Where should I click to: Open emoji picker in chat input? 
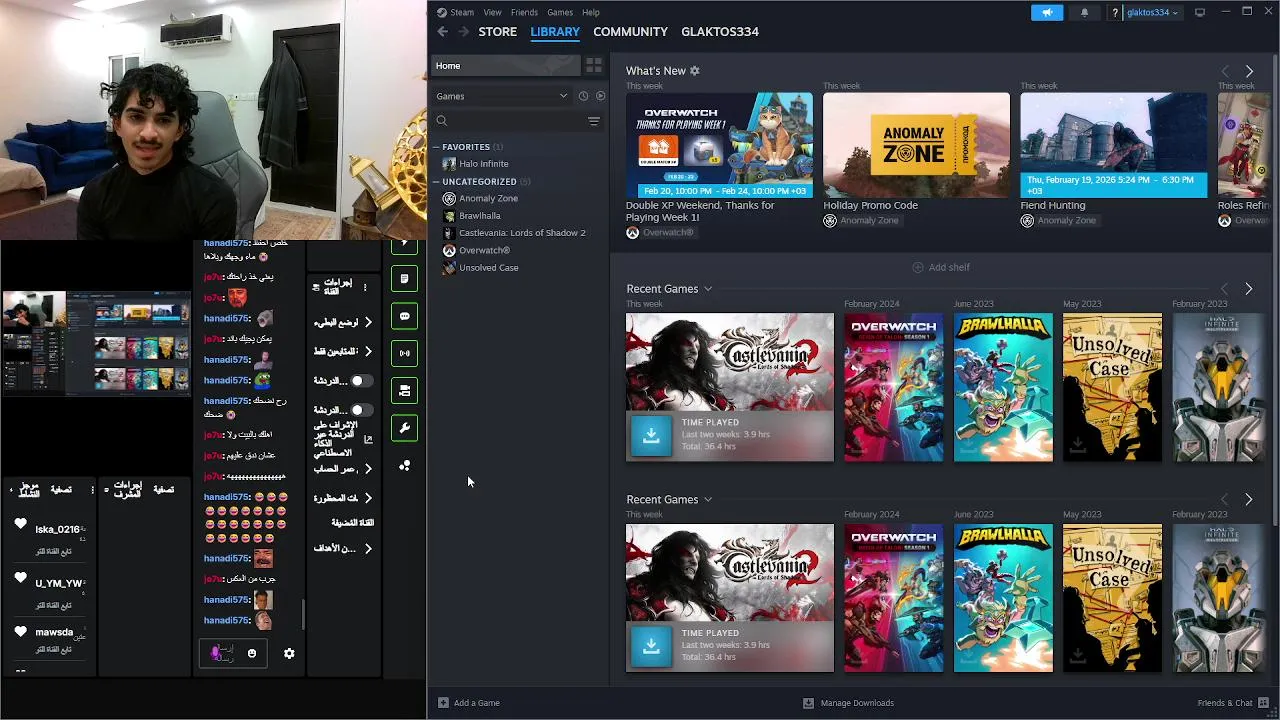pos(252,653)
